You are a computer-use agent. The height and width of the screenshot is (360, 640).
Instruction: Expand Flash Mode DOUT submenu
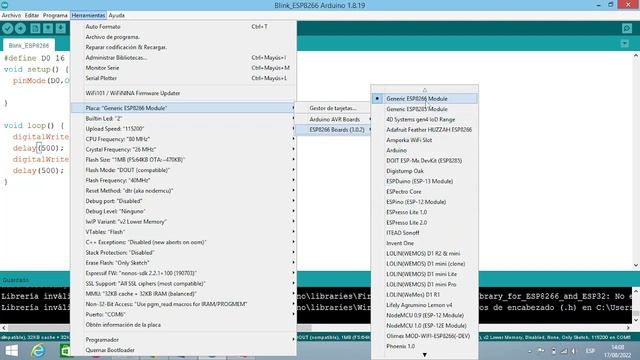(183, 170)
